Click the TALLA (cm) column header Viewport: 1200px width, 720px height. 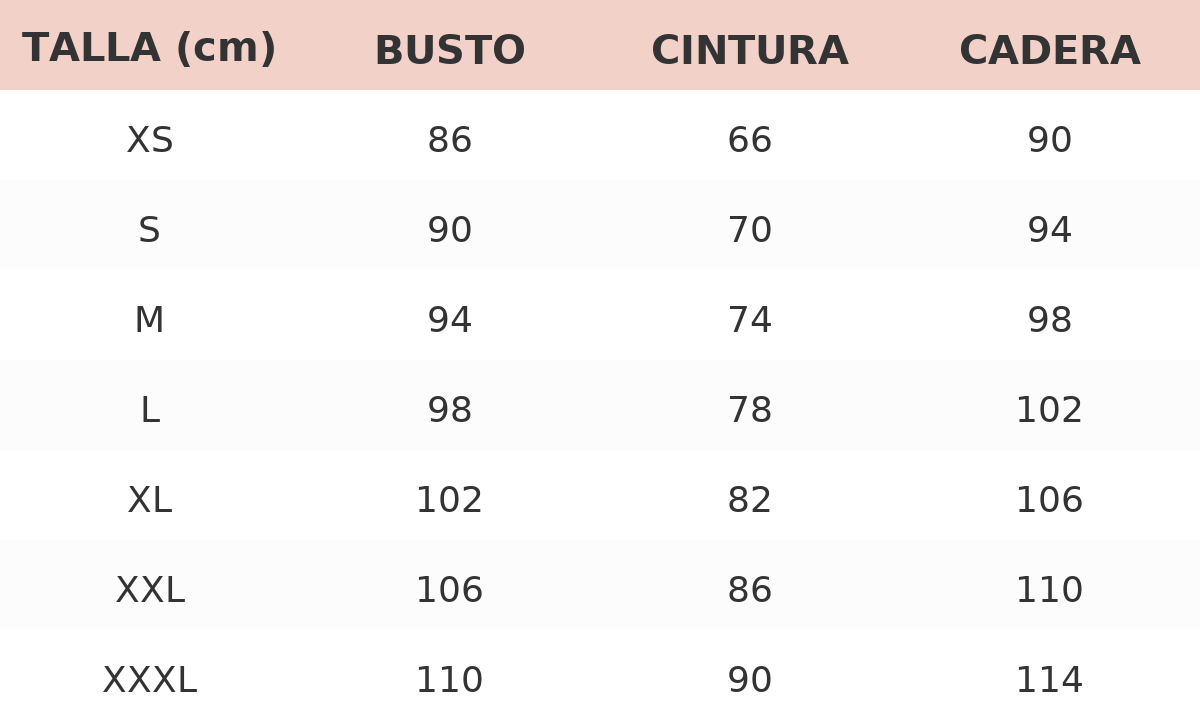click(149, 49)
